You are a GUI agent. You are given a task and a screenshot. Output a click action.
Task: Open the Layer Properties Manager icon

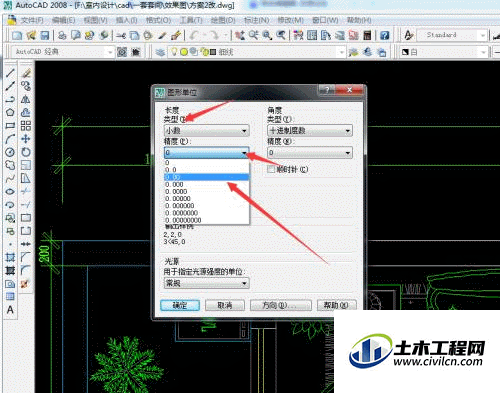[x=160, y=52]
